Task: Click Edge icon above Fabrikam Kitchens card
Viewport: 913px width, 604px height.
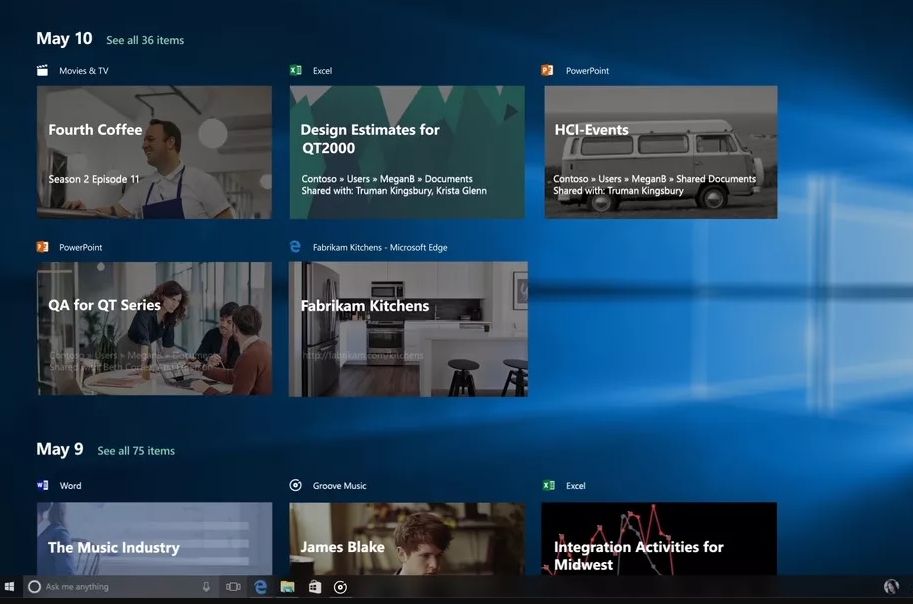Action: 295,247
